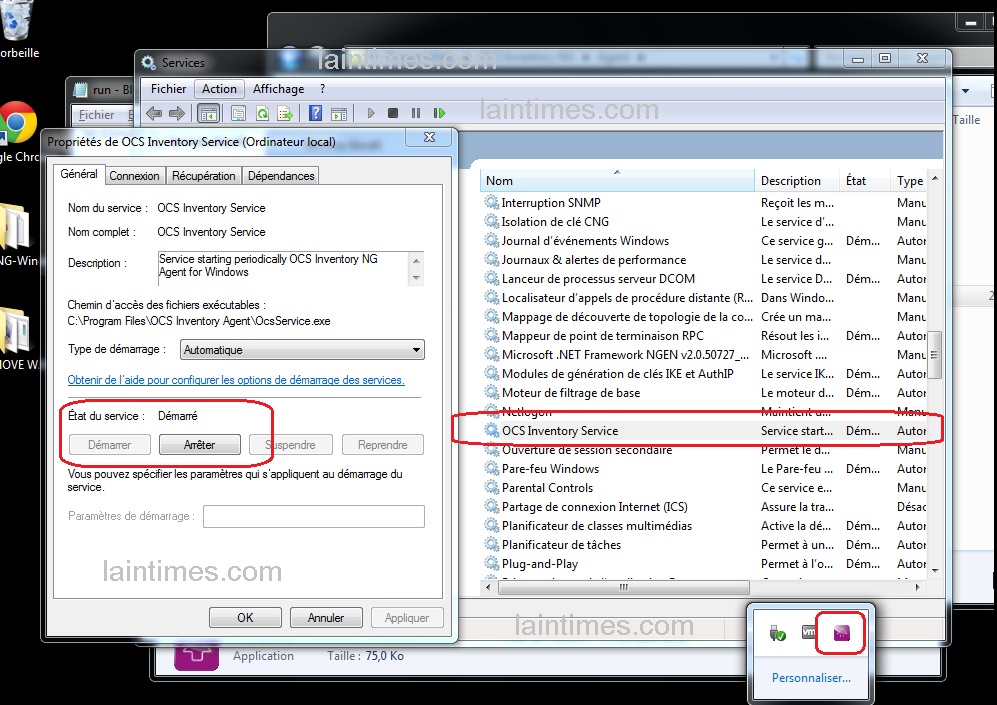This screenshot has height=705, width=997.
Task: Click the description box scroll down arrow
Action: [416, 278]
